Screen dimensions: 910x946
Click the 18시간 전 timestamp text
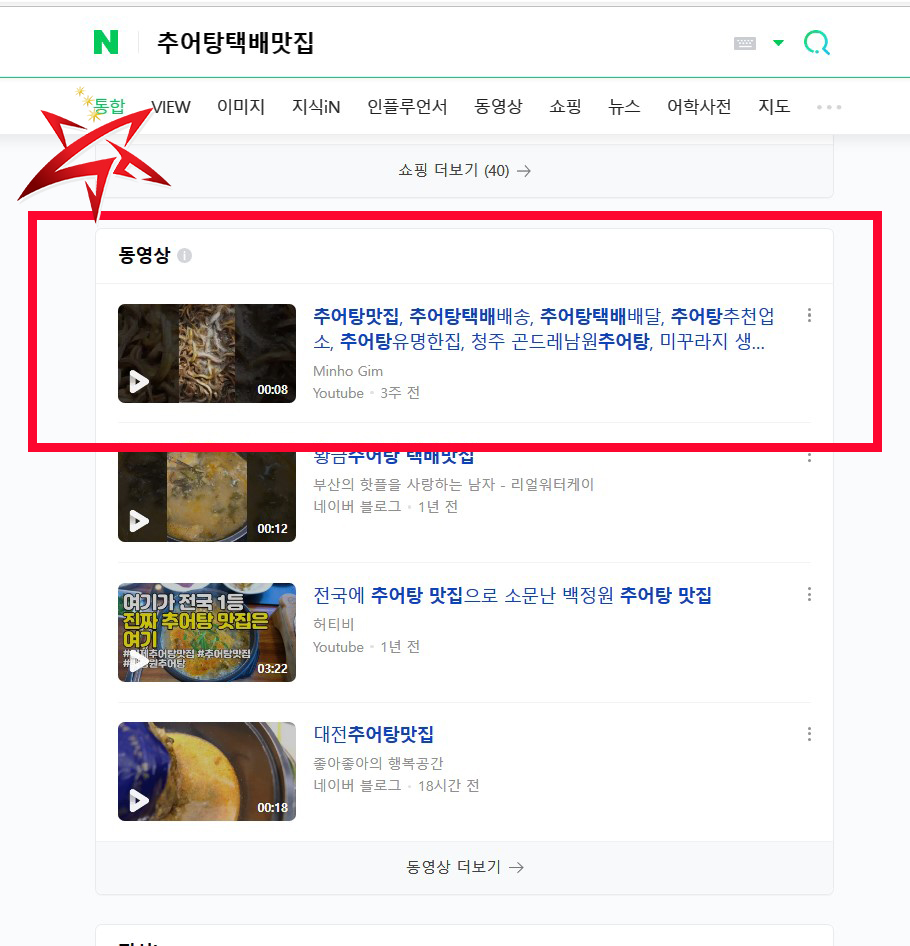point(448,786)
